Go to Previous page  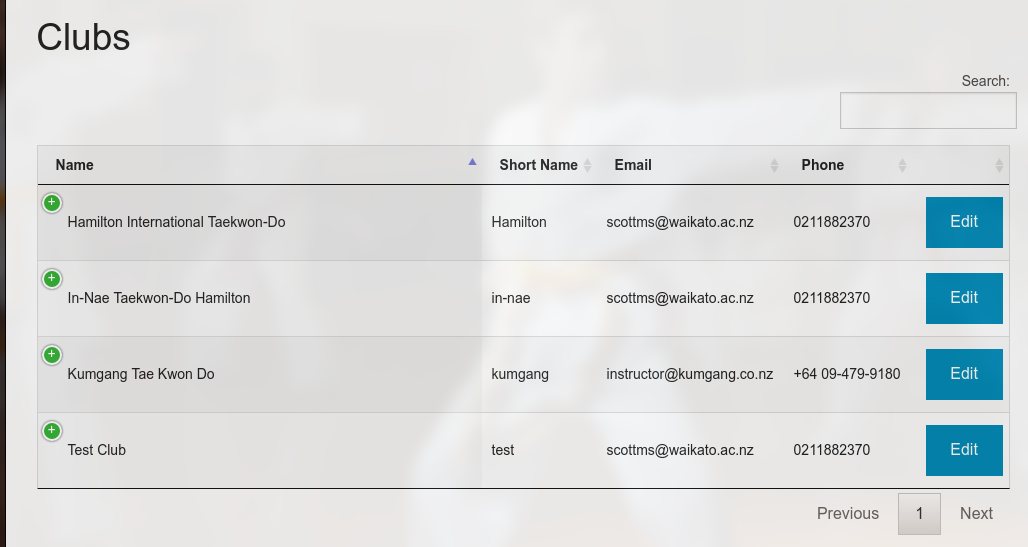click(x=847, y=514)
